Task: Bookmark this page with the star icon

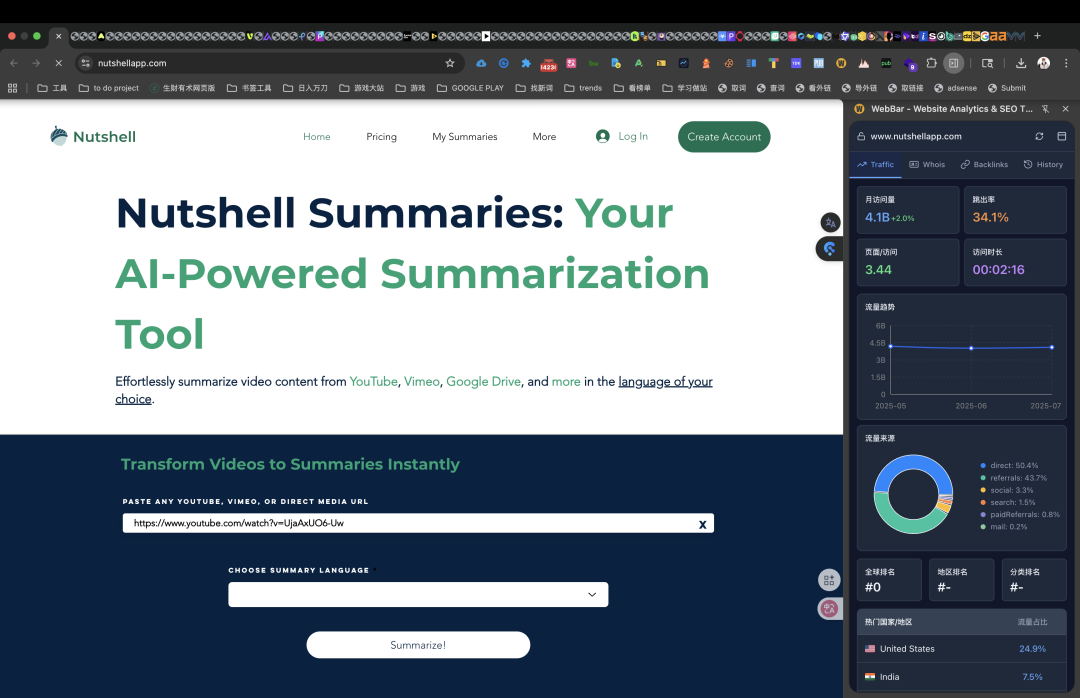Action: point(450,63)
